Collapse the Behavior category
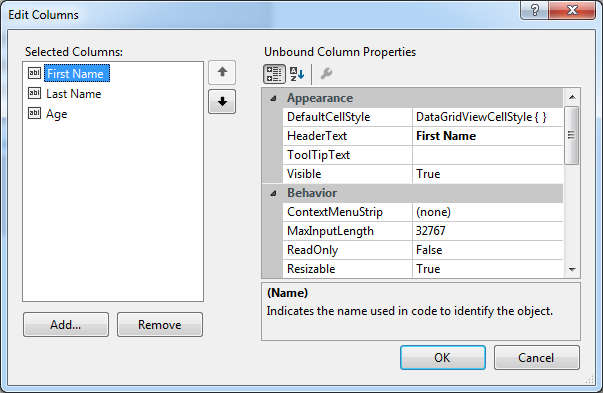The height and width of the screenshot is (393, 603). pyautogui.click(x=273, y=193)
